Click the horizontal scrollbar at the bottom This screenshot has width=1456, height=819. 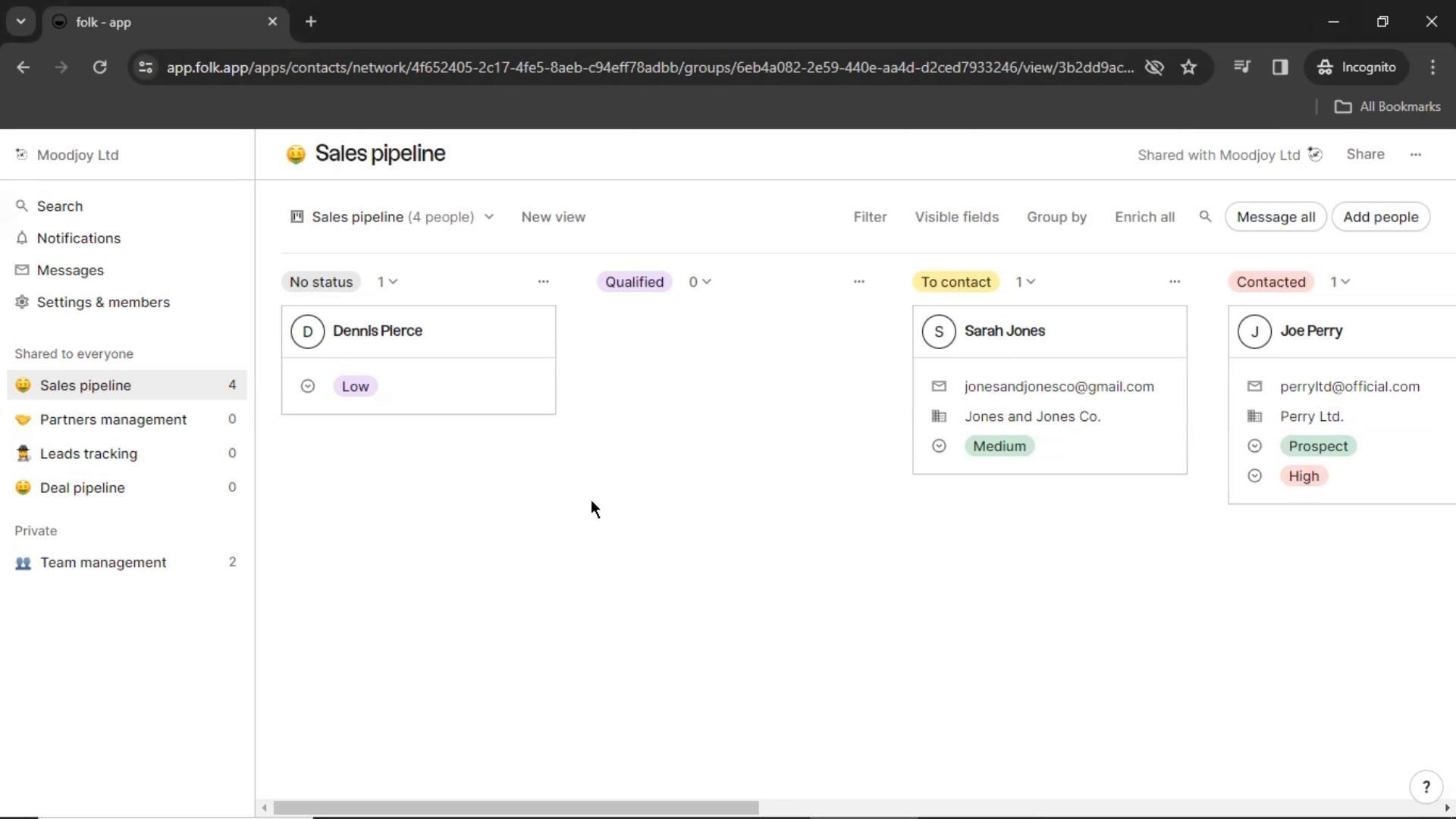[x=516, y=808]
